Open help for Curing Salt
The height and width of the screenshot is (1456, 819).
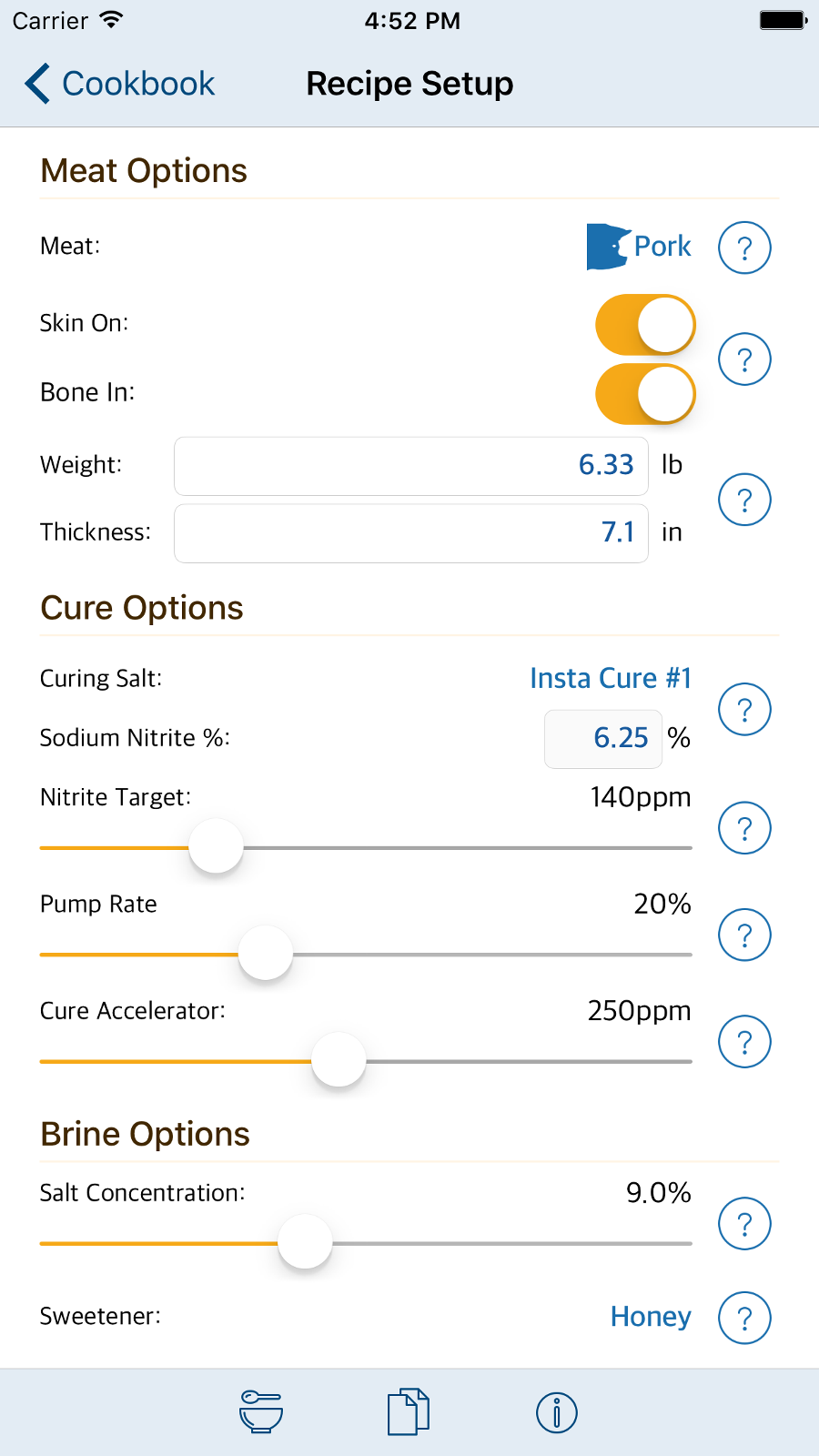(744, 709)
